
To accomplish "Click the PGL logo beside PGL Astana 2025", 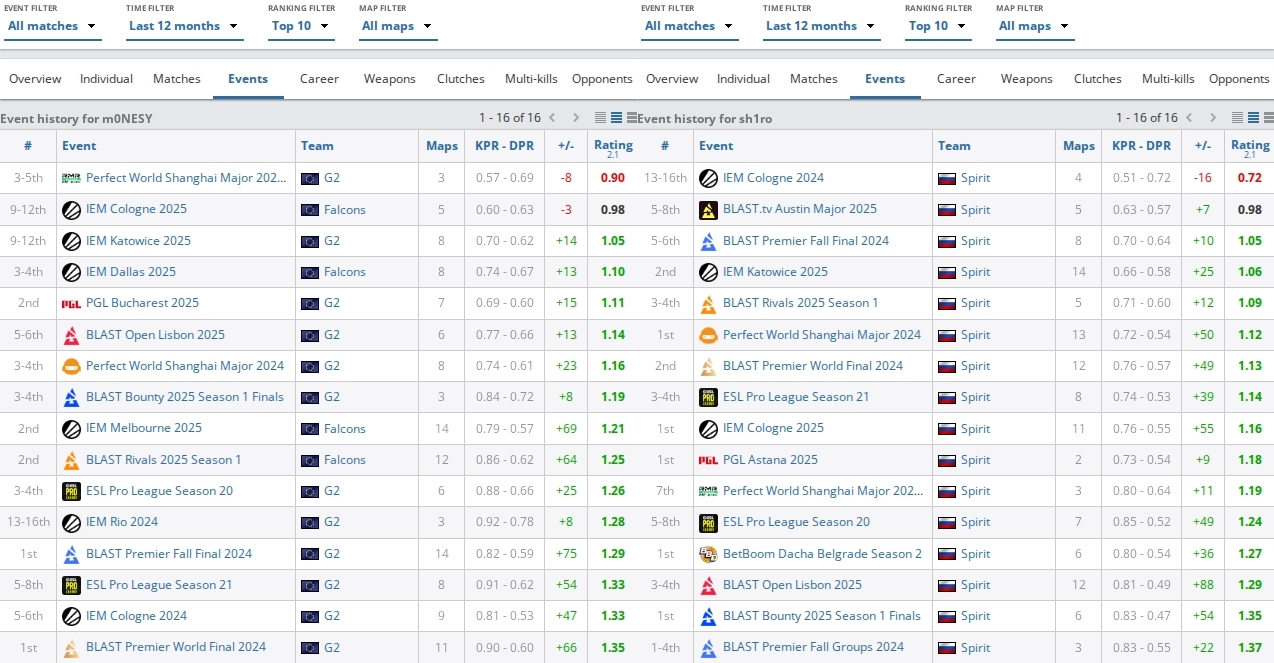I will coord(708,460).
